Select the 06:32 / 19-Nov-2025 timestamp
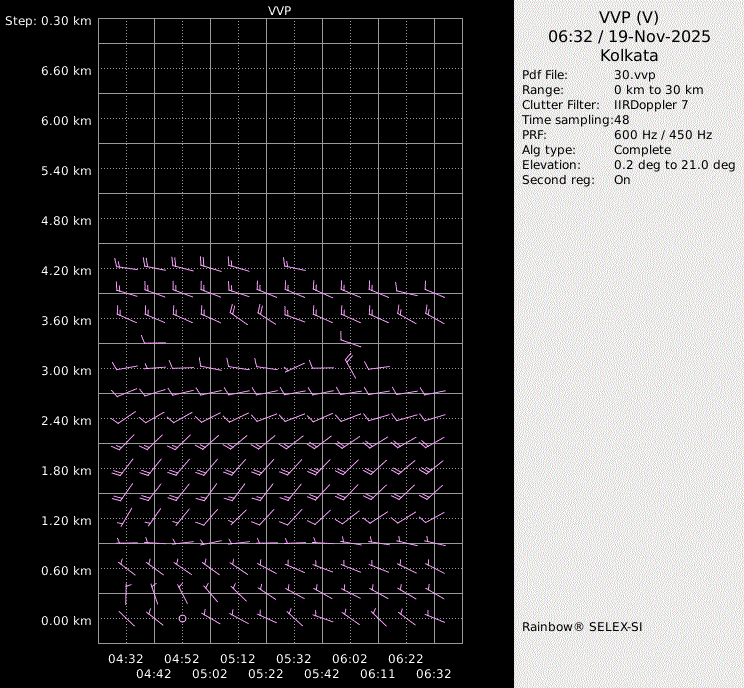Image resolution: width=744 pixels, height=688 pixels. click(629, 36)
